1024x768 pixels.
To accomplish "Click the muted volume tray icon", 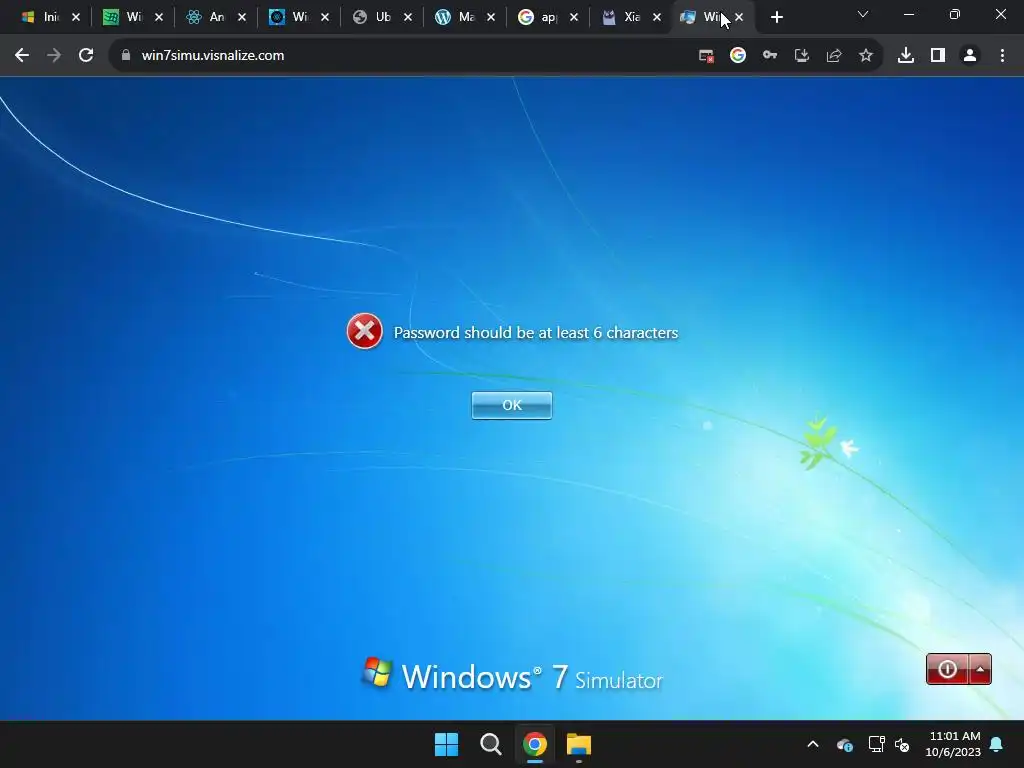I will [x=903, y=744].
